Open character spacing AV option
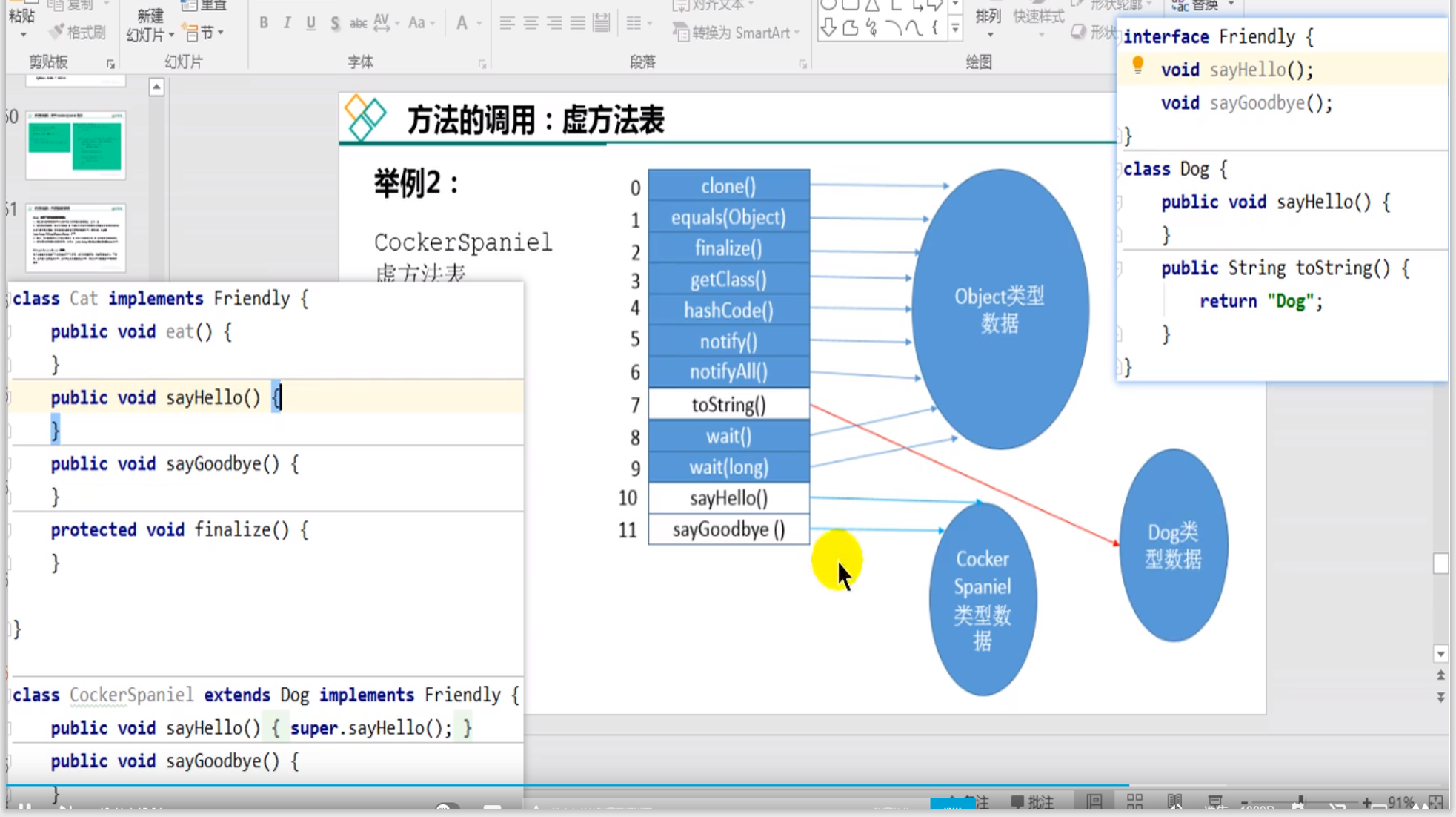The height and width of the screenshot is (817, 1456). coord(385,23)
